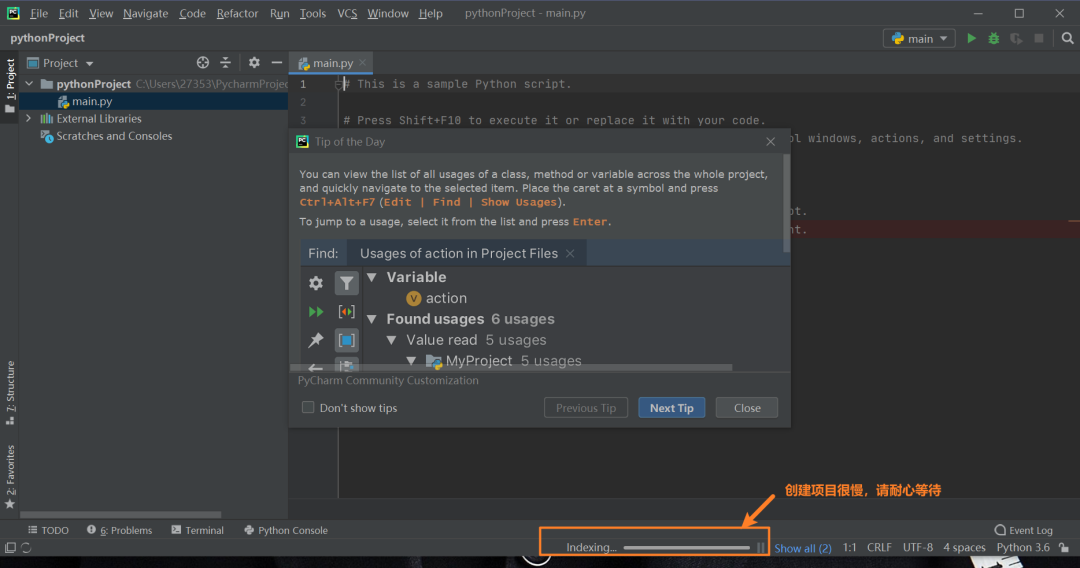Collapse the Variable node in Find preview

(x=372, y=277)
